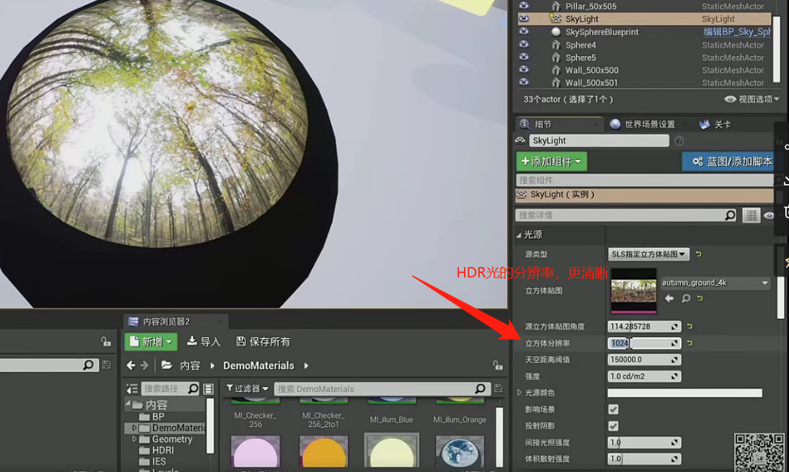This screenshot has height=472, width=789.
Task: Go back in content browser history
Action: pos(131,366)
